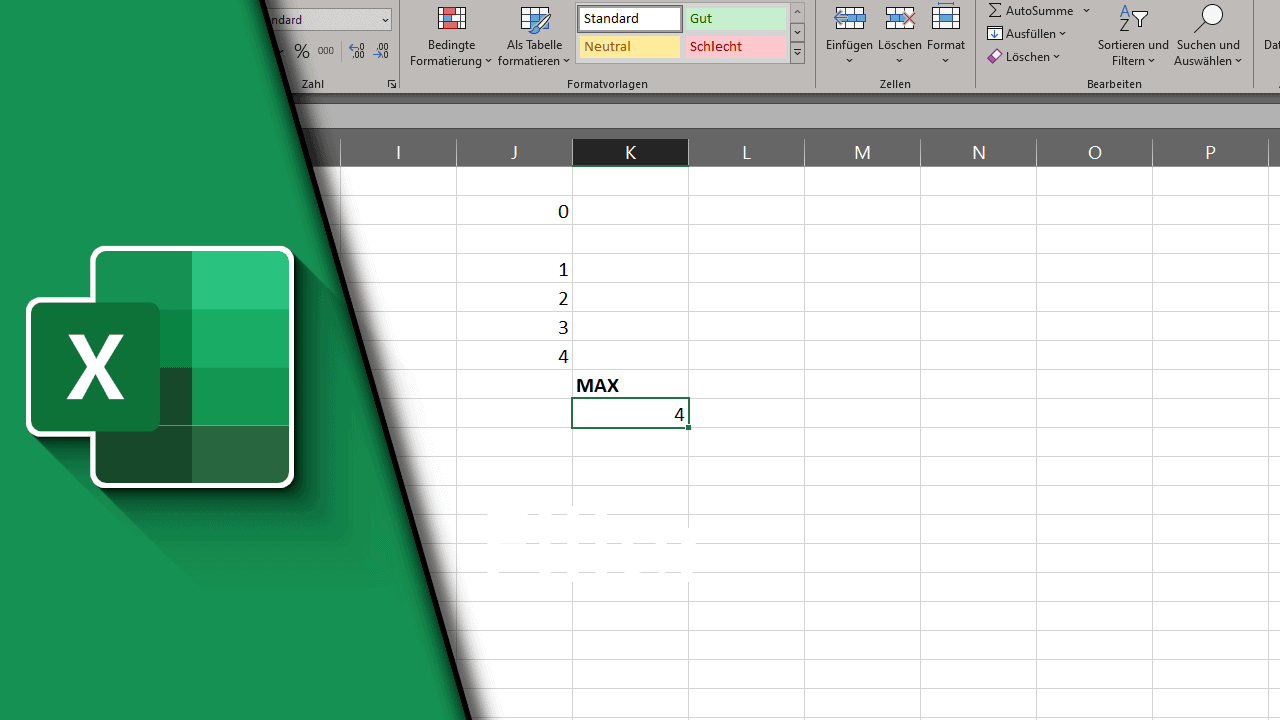Decrease decimal places icon
The width and height of the screenshot is (1280, 720).
[381, 51]
